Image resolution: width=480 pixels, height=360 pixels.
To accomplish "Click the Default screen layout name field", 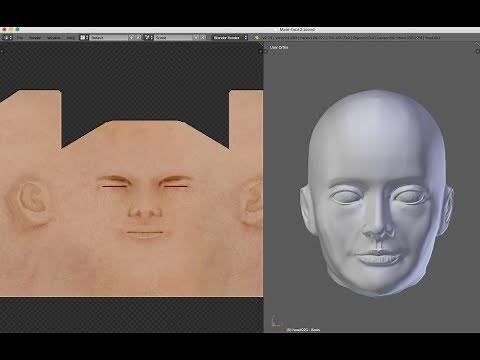I will point(109,38).
